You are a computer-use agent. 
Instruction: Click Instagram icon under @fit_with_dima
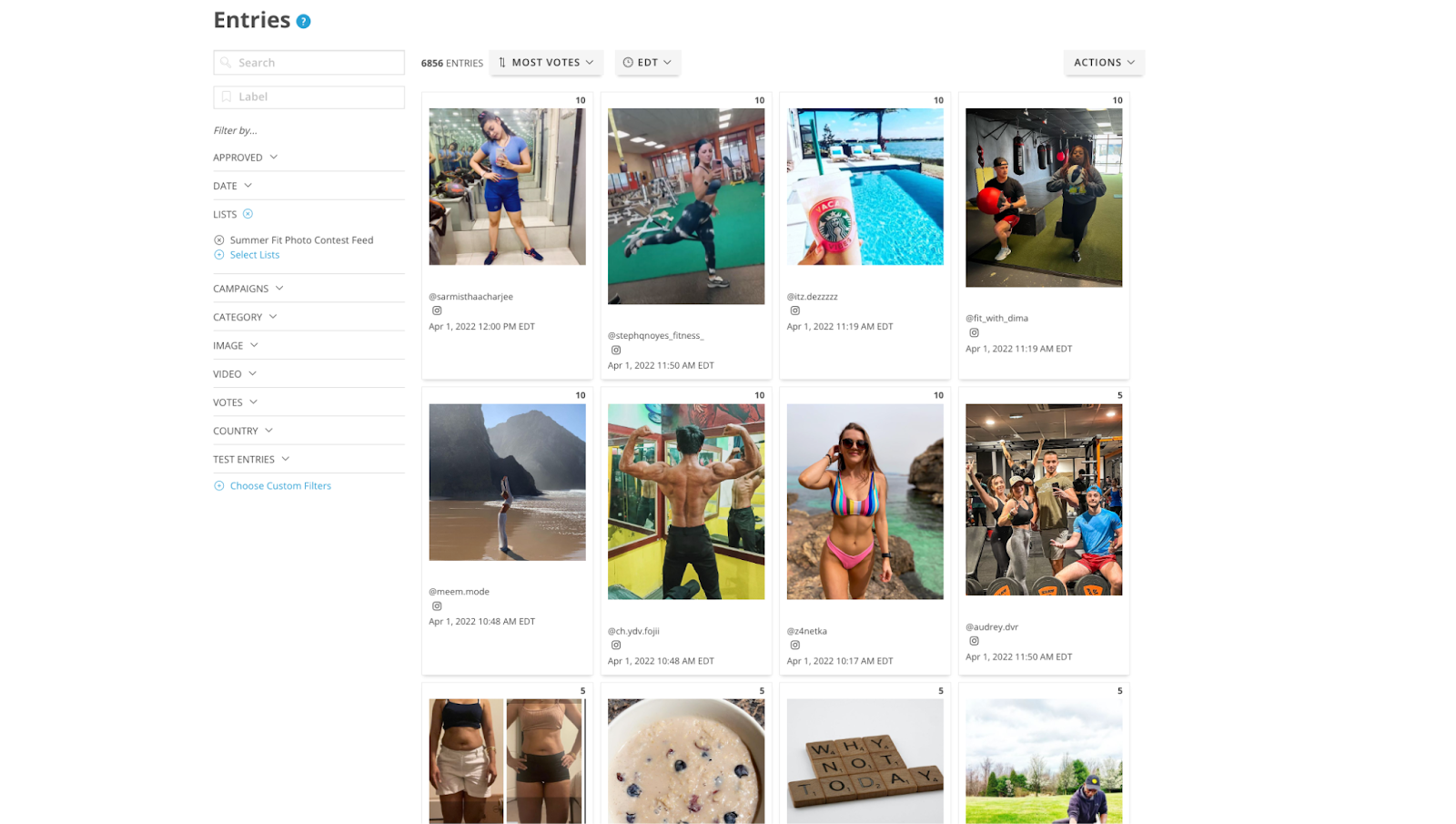tap(974, 332)
